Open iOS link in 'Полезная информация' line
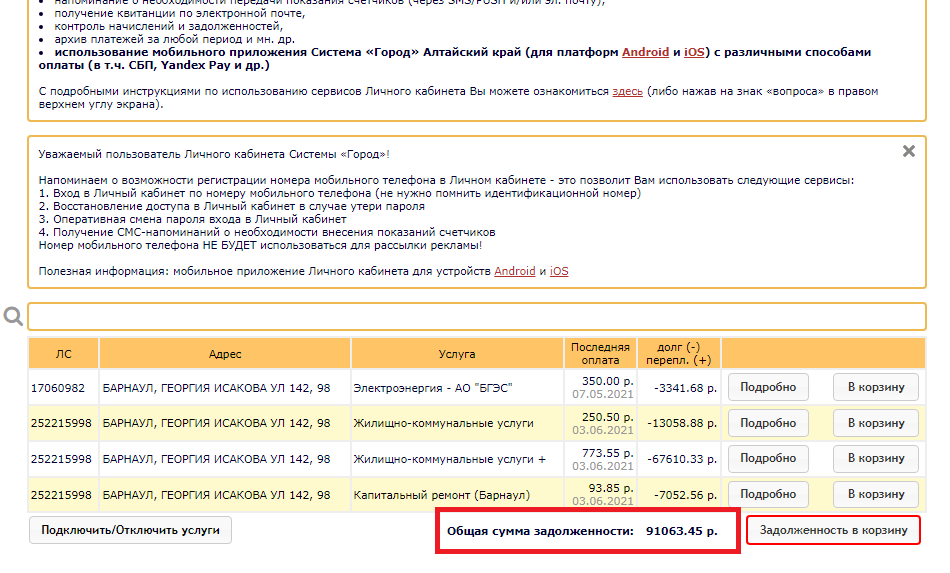 click(559, 271)
